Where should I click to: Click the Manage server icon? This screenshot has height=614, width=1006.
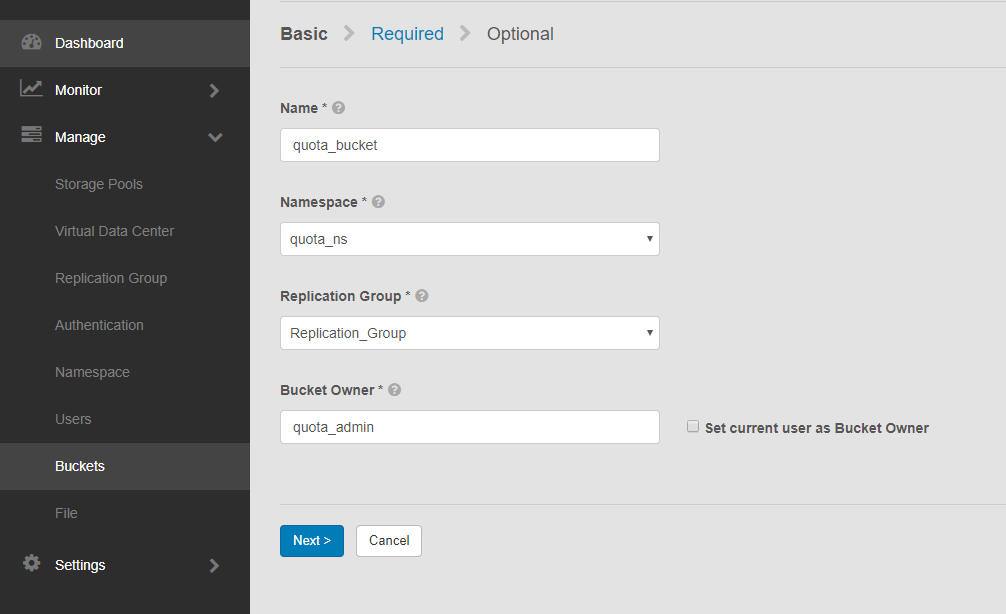point(31,136)
